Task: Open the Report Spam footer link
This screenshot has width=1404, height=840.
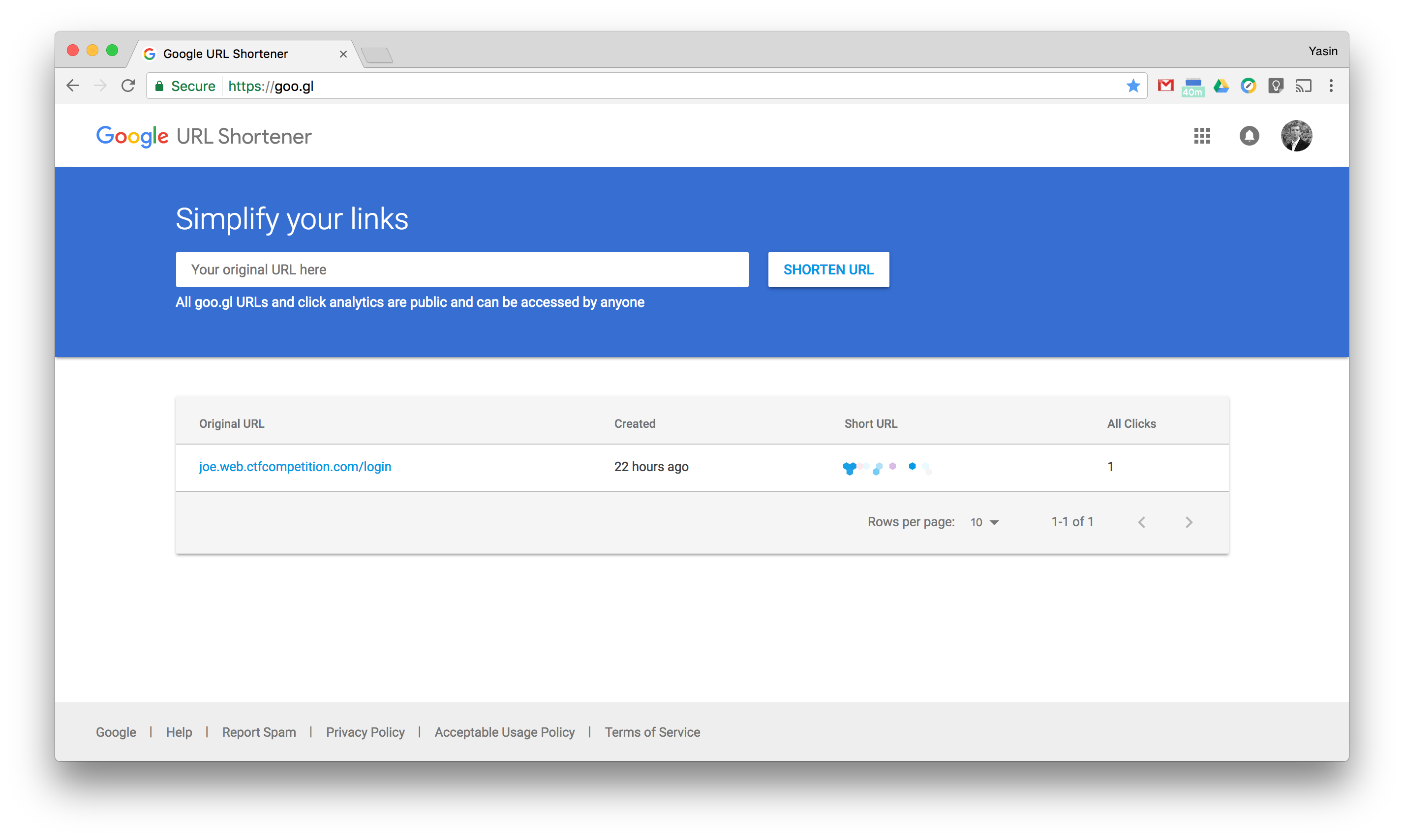Action: click(259, 732)
